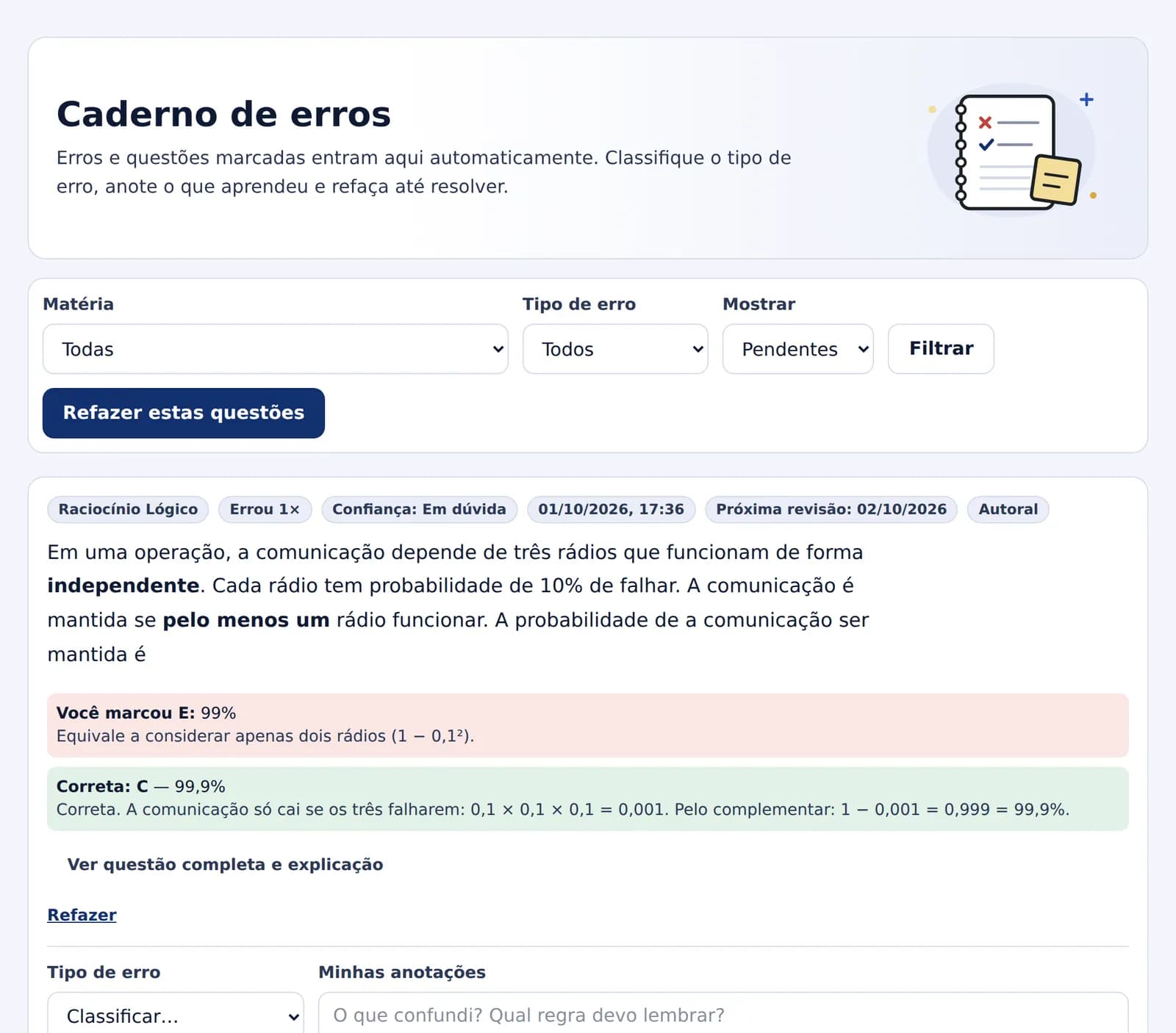Click the notebook illustration in the header
Viewport: 1176px width, 1033px height.
point(1012,150)
